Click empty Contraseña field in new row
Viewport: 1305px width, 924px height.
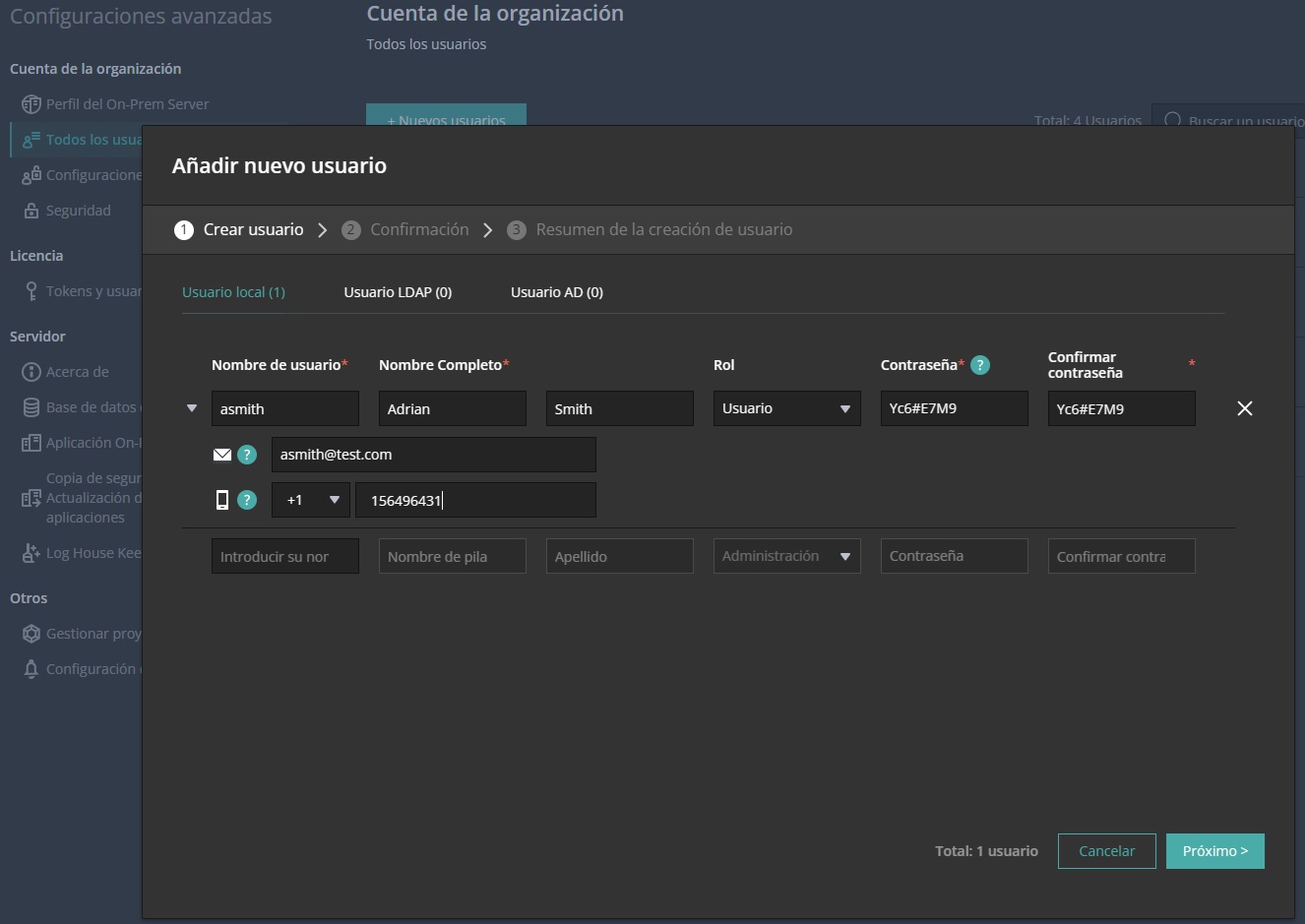coord(955,556)
